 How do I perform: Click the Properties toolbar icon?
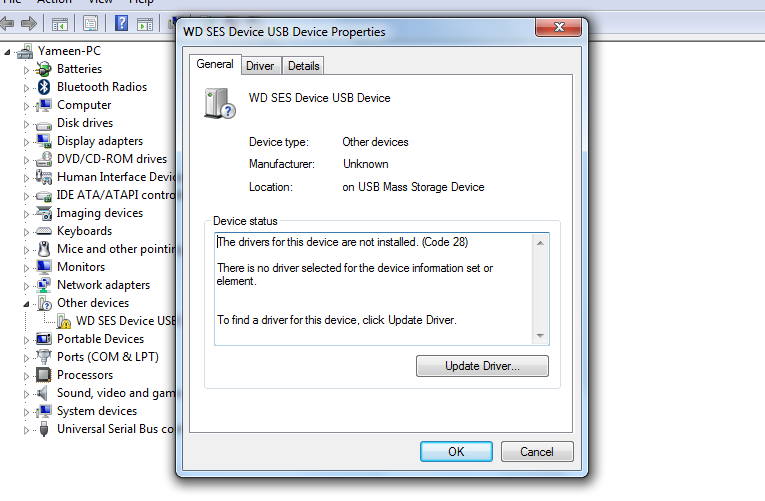click(x=91, y=23)
